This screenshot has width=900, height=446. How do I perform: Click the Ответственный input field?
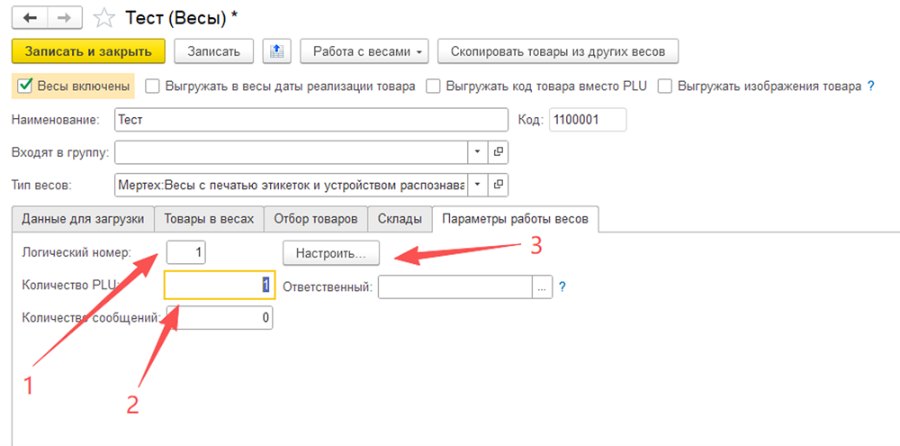click(x=455, y=287)
